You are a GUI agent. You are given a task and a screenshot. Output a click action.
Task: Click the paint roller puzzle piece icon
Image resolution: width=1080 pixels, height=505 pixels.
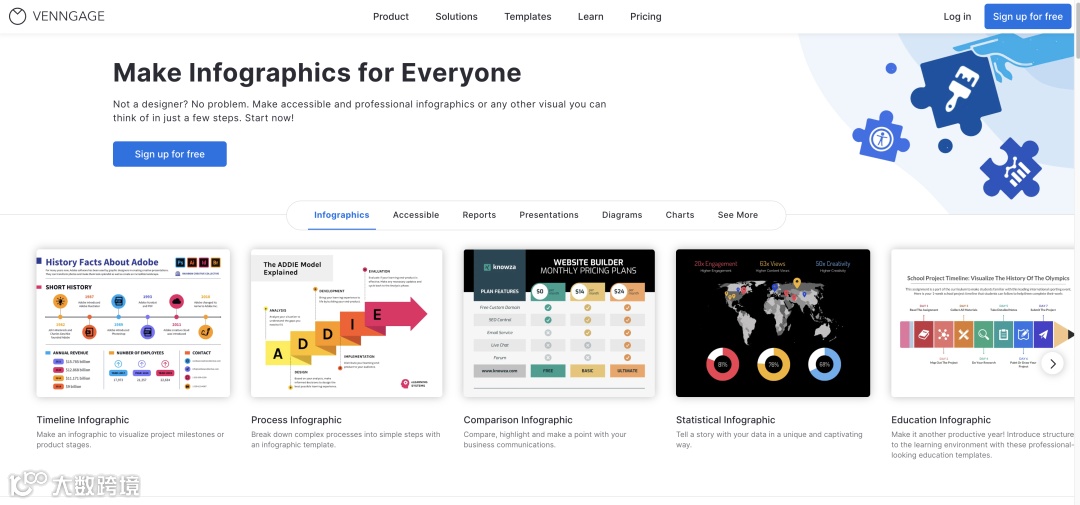coord(956,92)
